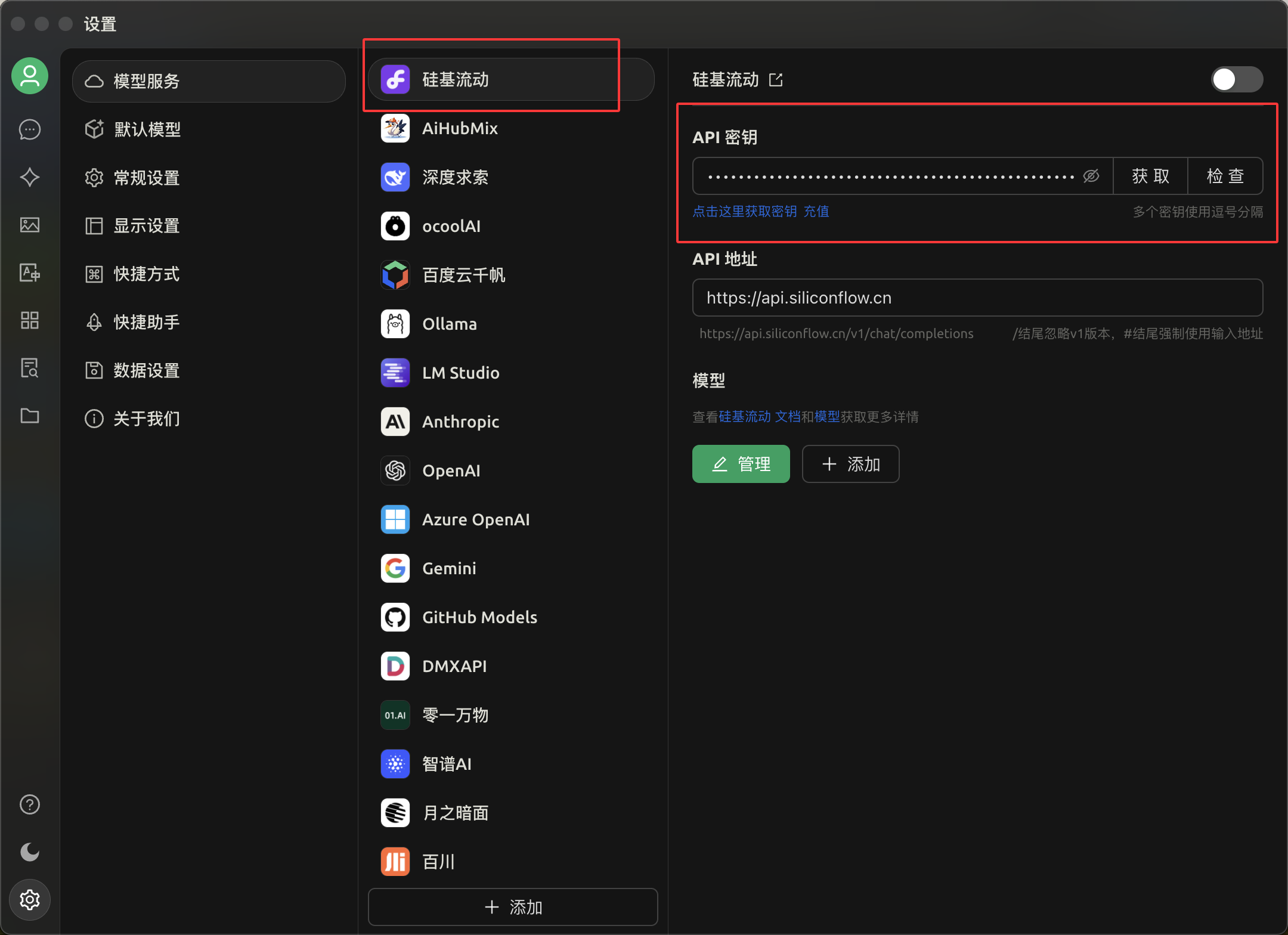The height and width of the screenshot is (935, 1288).
Task: Open 硅基流动 website via external link icon
Action: [x=776, y=79]
